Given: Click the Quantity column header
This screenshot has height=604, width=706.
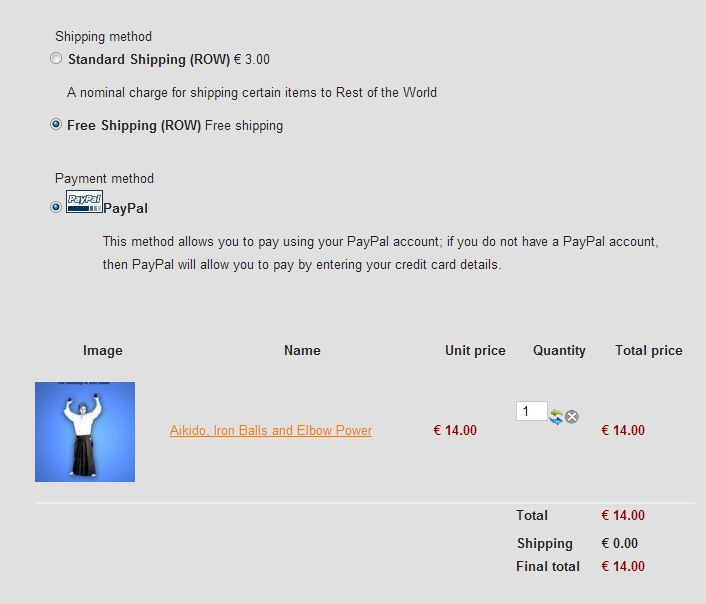Looking at the screenshot, I should [559, 350].
